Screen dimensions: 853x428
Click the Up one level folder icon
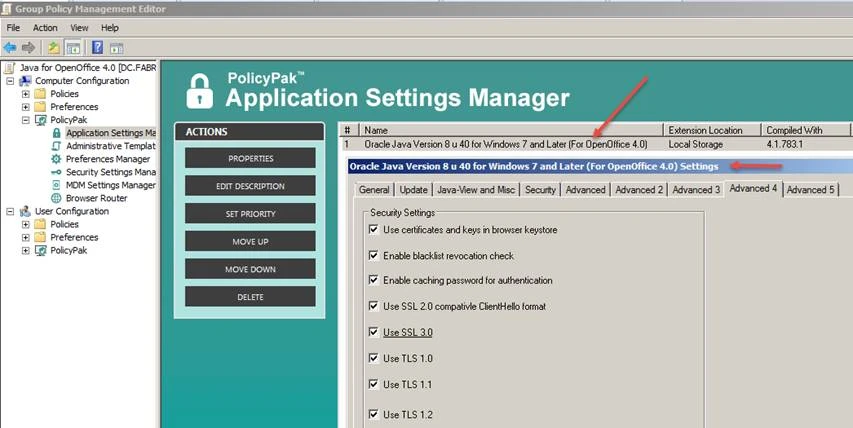point(54,47)
